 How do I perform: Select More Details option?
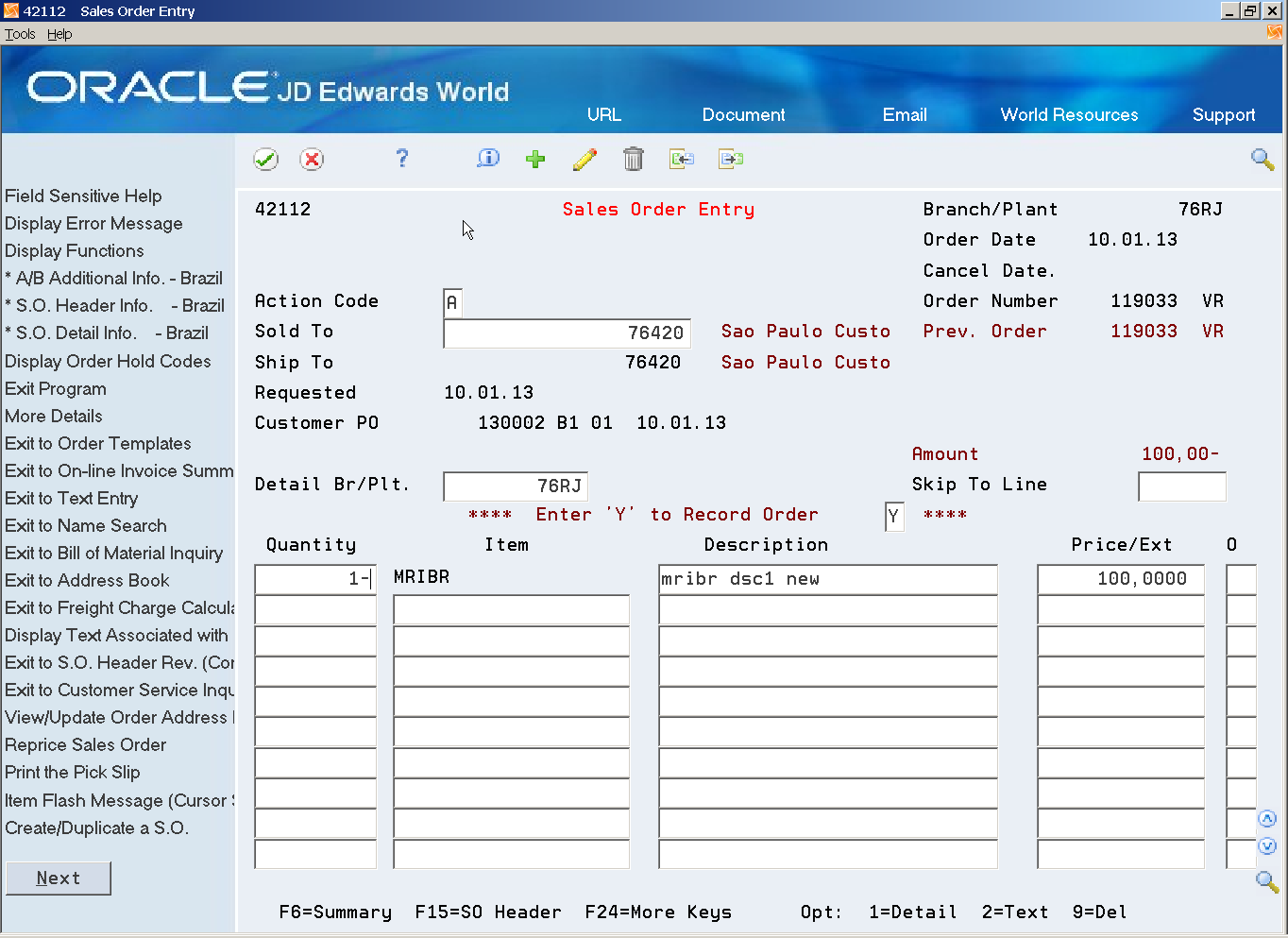point(54,416)
